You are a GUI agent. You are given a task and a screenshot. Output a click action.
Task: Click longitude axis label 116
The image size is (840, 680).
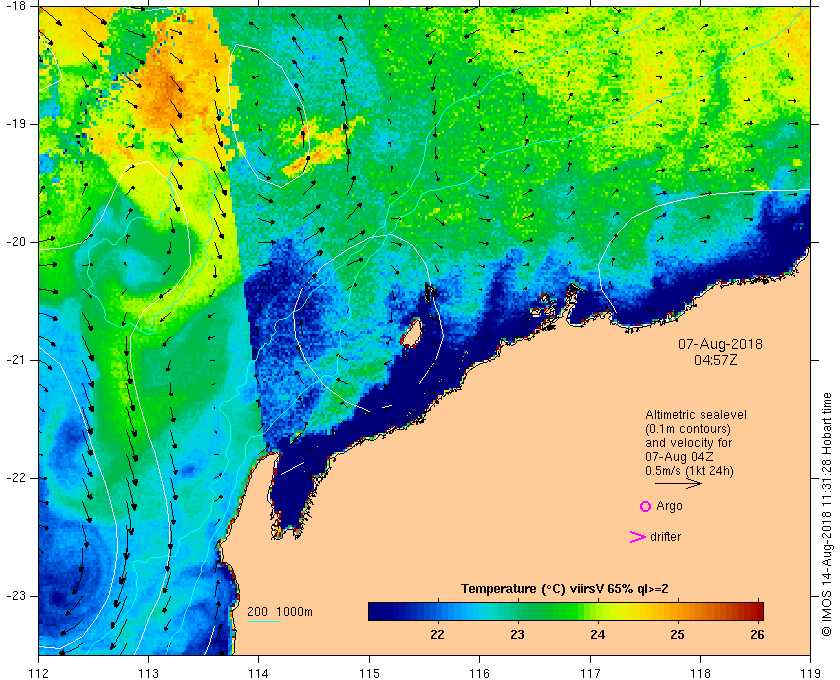coord(479,672)
